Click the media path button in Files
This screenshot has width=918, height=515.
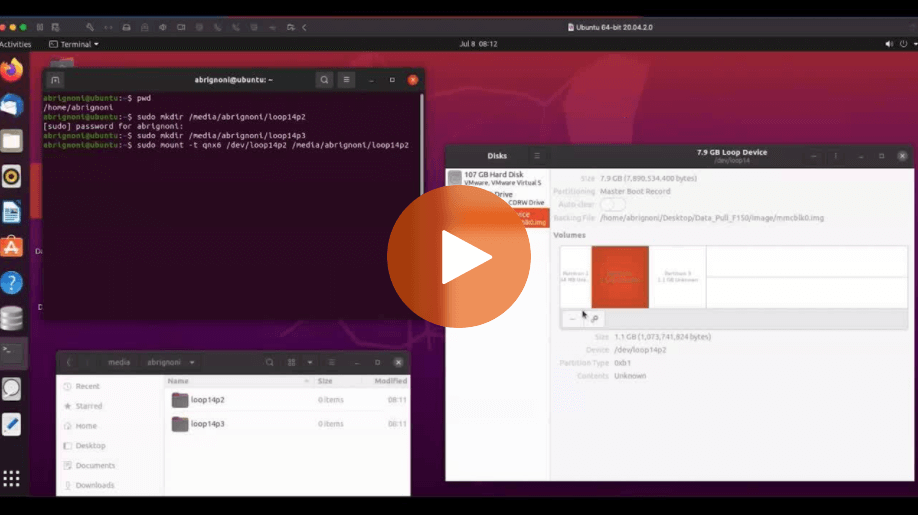[119, 362]
